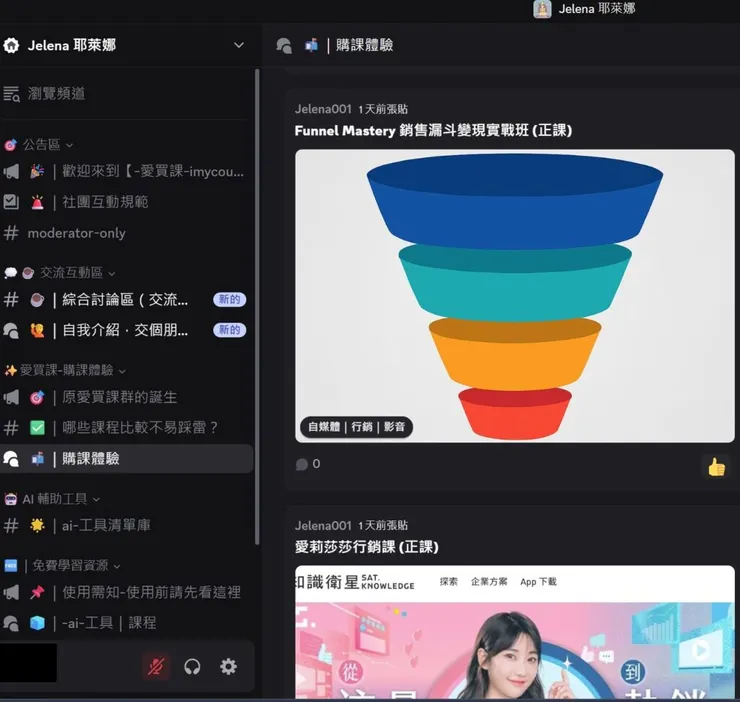Click the rules checklist icon beside 社團互動規範

(11, 202)
